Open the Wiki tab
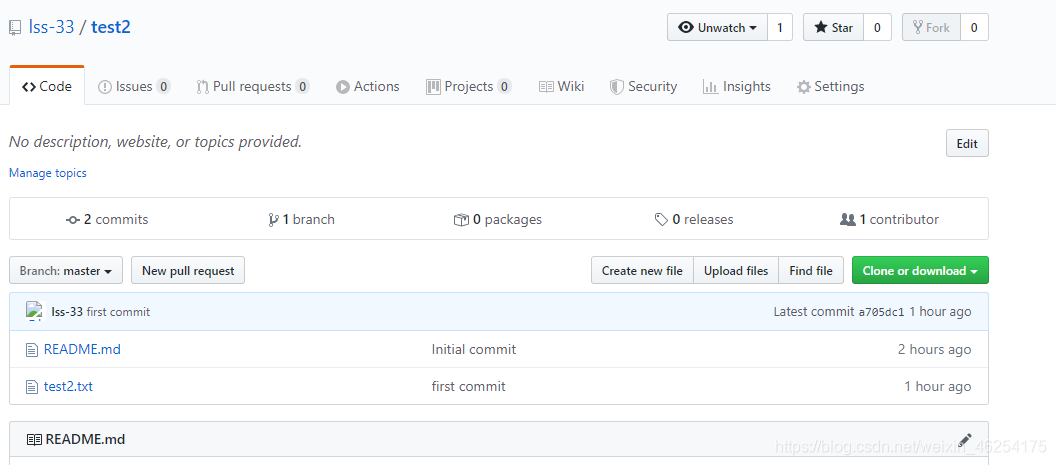Viewport: 1056px width, 465px height. pyautogui.click(x=562, y=86)
